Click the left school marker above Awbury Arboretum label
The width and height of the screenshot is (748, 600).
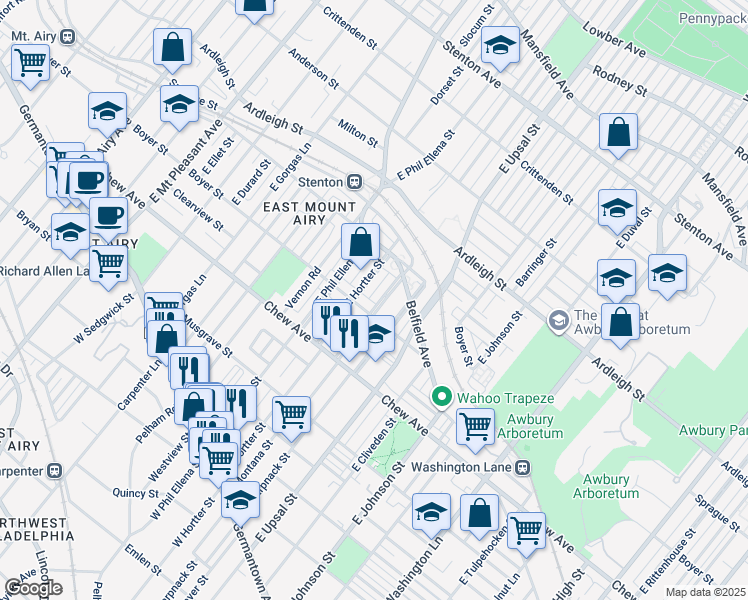(616, 280)
